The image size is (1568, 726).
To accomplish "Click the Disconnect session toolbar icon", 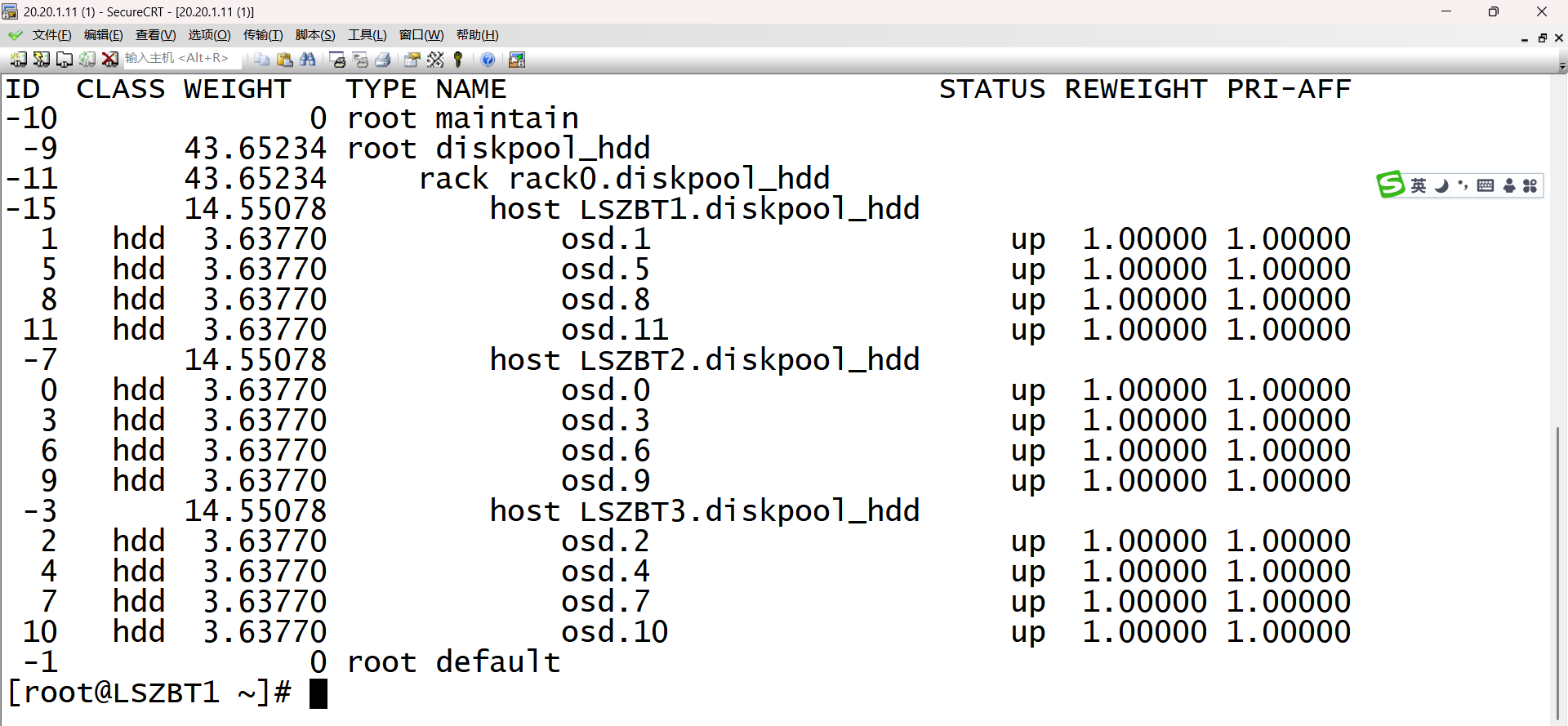I will tap(109, 60).
